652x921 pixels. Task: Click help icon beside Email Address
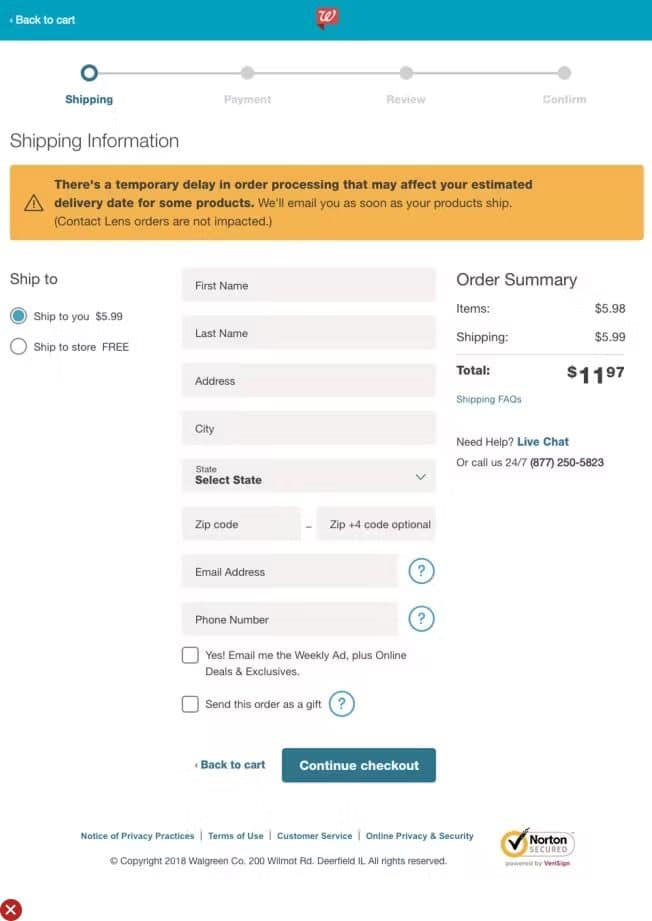click(422, 572)
